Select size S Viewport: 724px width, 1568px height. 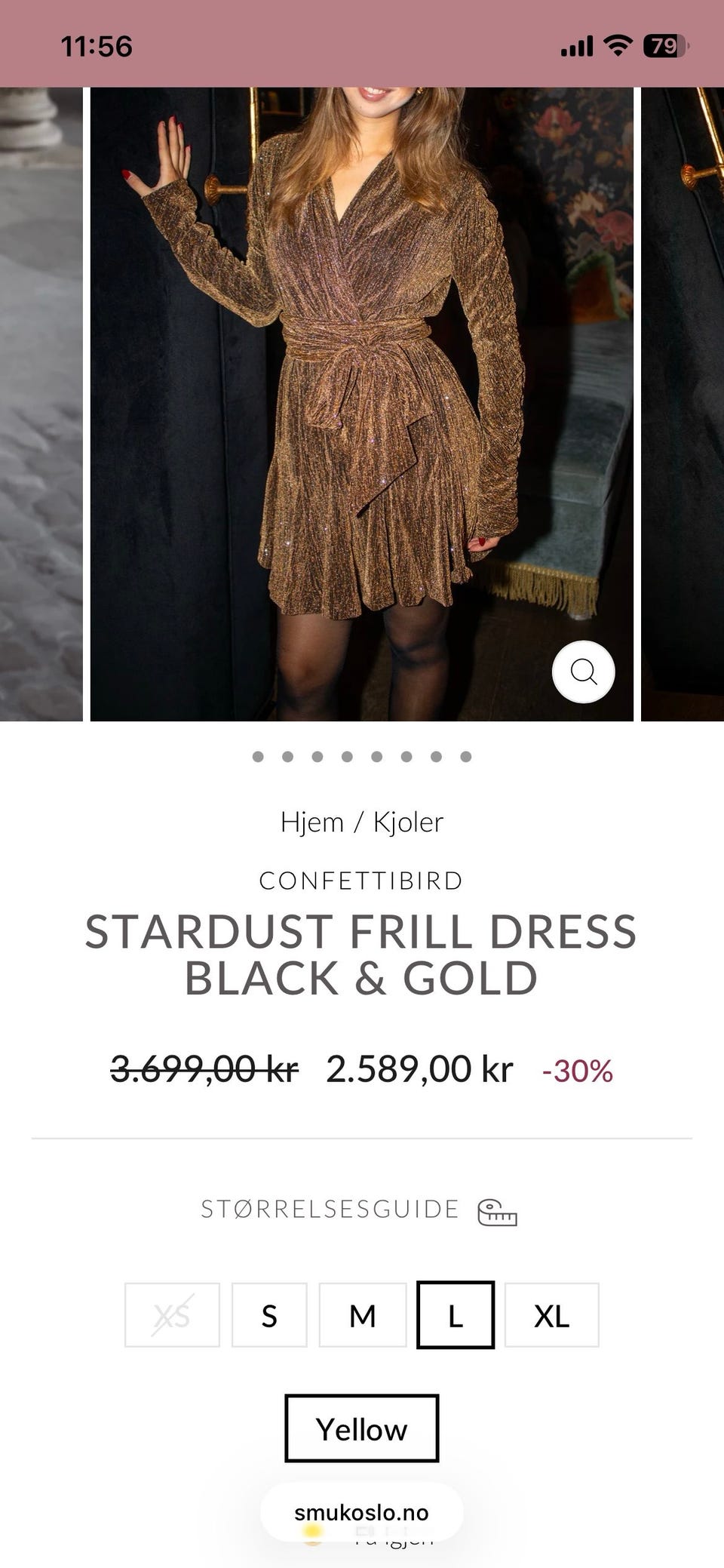(269, 1315)
